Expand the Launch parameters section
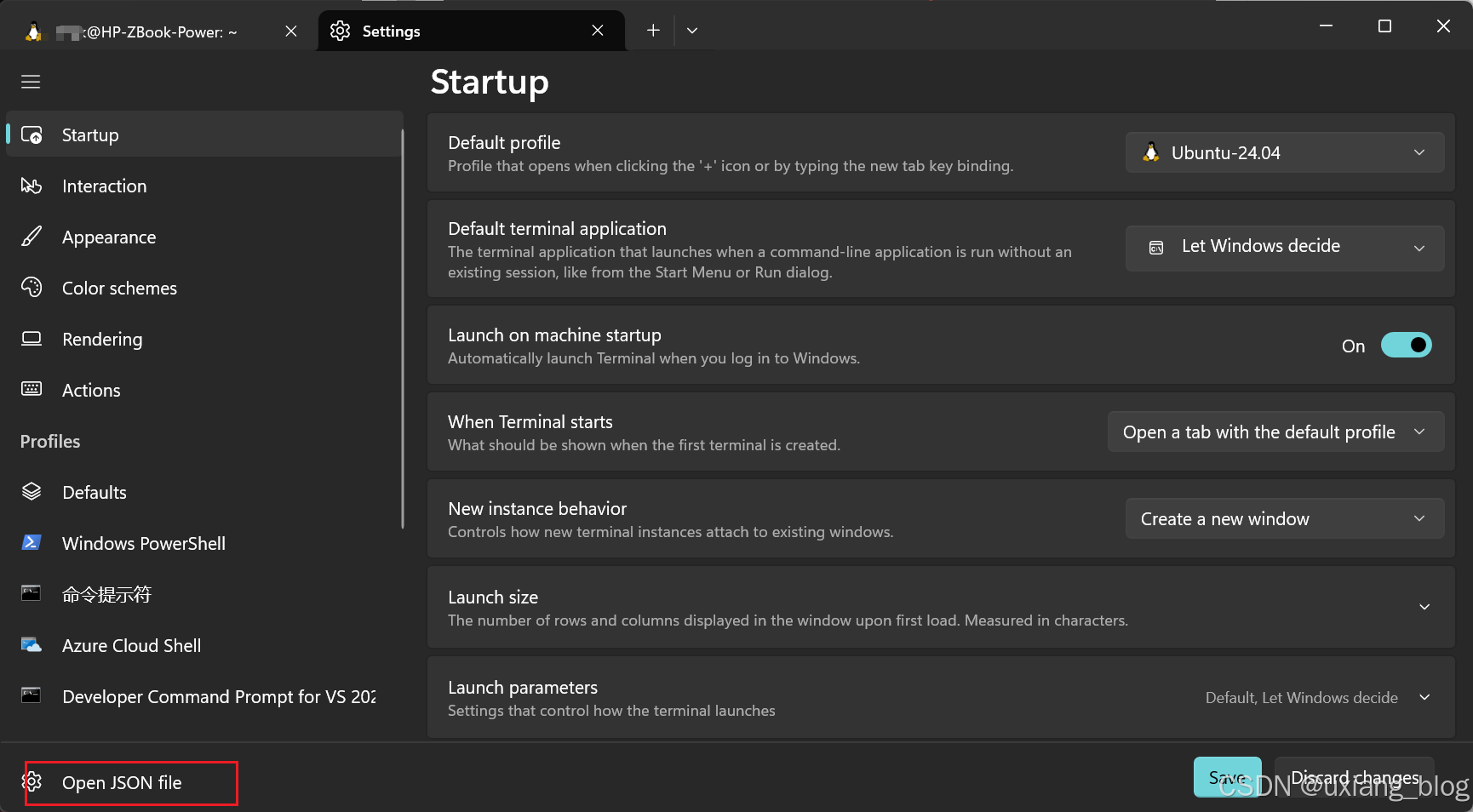Viewport: 1473px width, 812px height. pos(1424,697)
